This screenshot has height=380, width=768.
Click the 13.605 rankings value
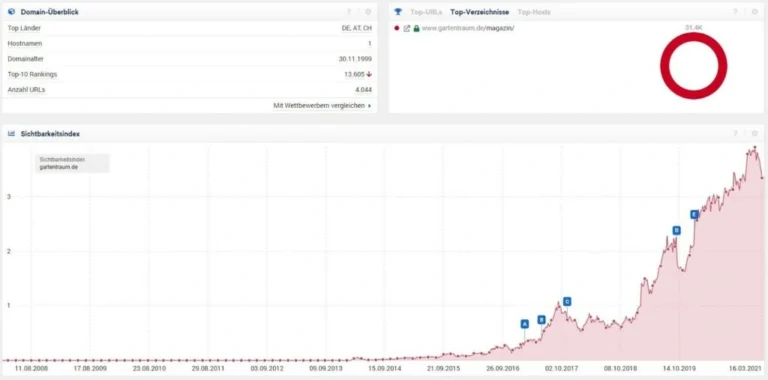pos(355,74)
